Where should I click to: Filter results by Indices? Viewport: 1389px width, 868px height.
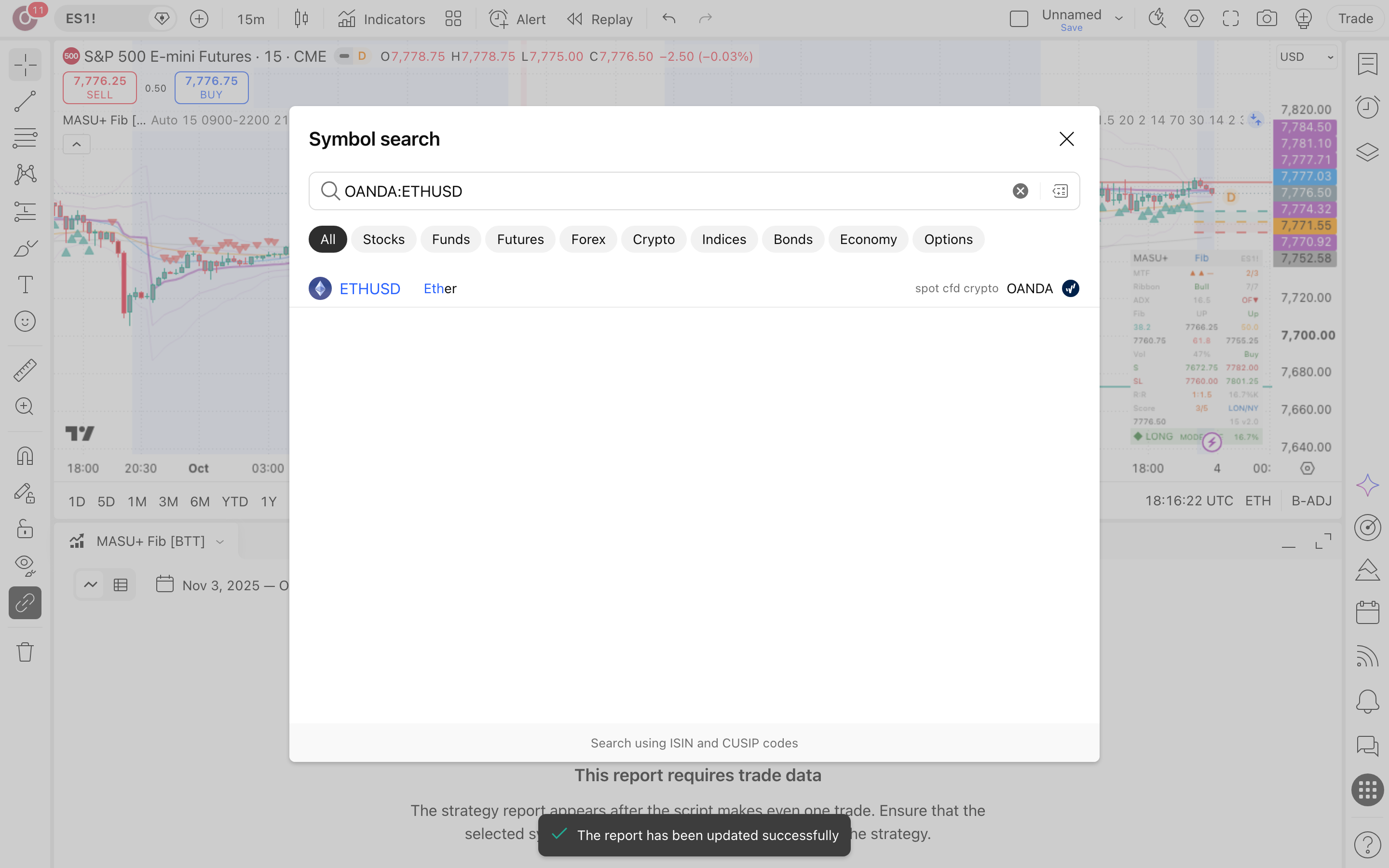coord(724,239)
